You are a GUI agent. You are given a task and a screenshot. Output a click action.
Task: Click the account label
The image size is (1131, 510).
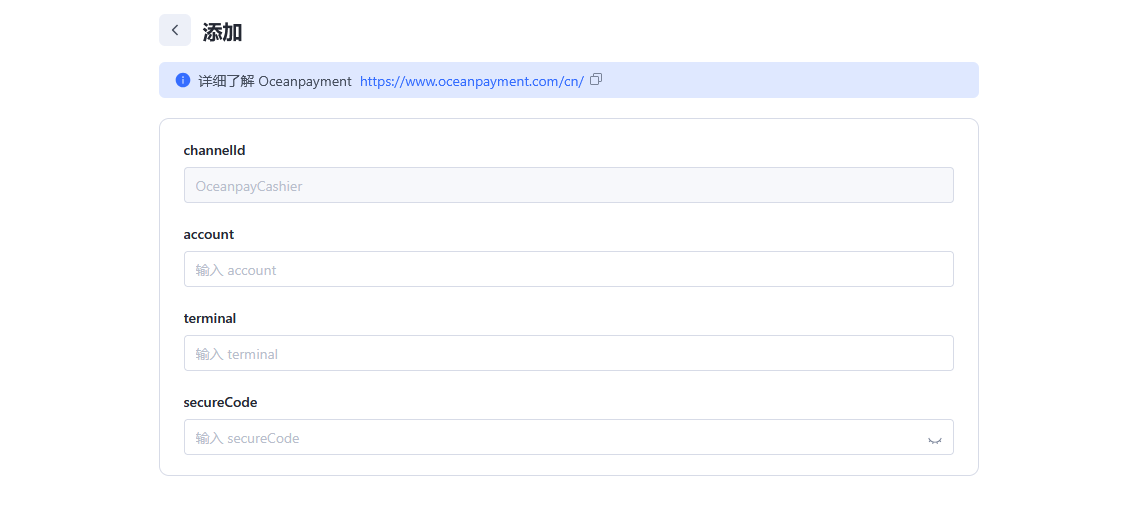tap(208, 234)
